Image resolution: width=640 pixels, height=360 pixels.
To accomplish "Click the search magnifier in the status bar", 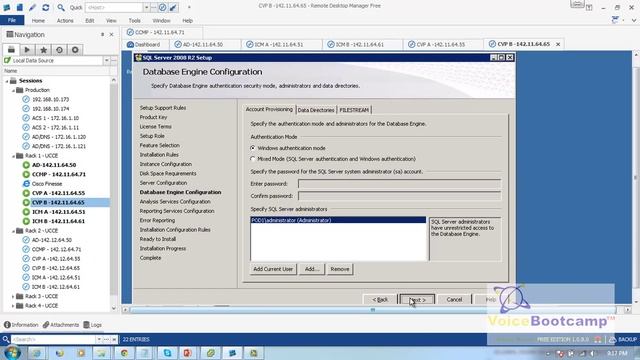I will 6,339.
